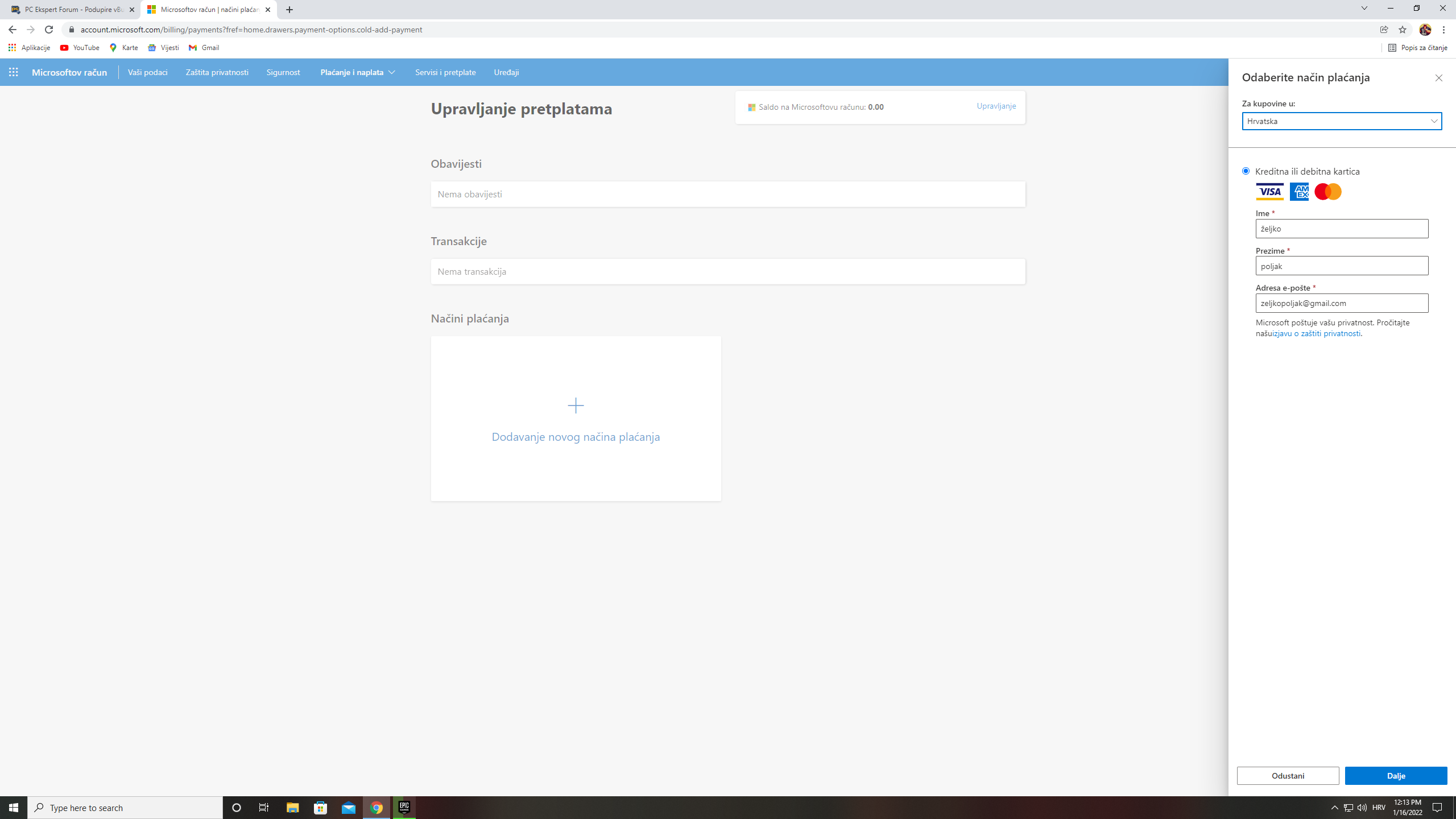Bookmark this page with star icon
Screen dimensions: 1456x819
tap(1403, 30)
